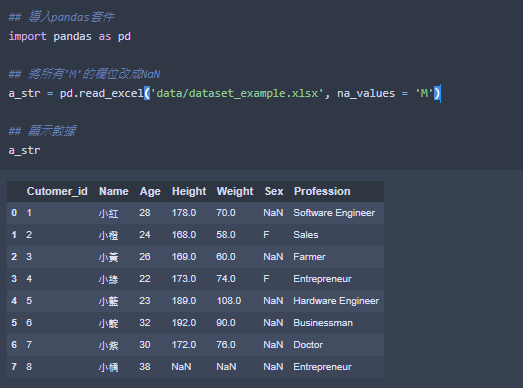
Task: Click the Doctor profession cell
Action: coord(308,345)
